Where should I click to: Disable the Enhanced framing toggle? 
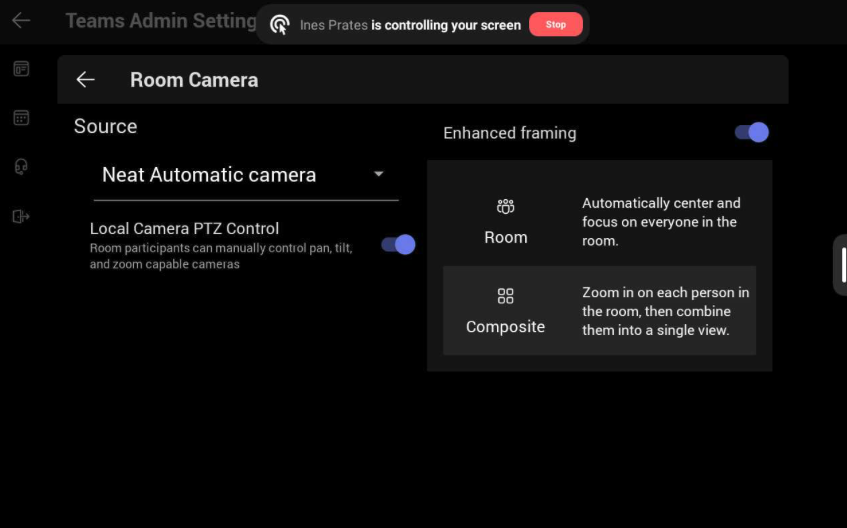751,132
